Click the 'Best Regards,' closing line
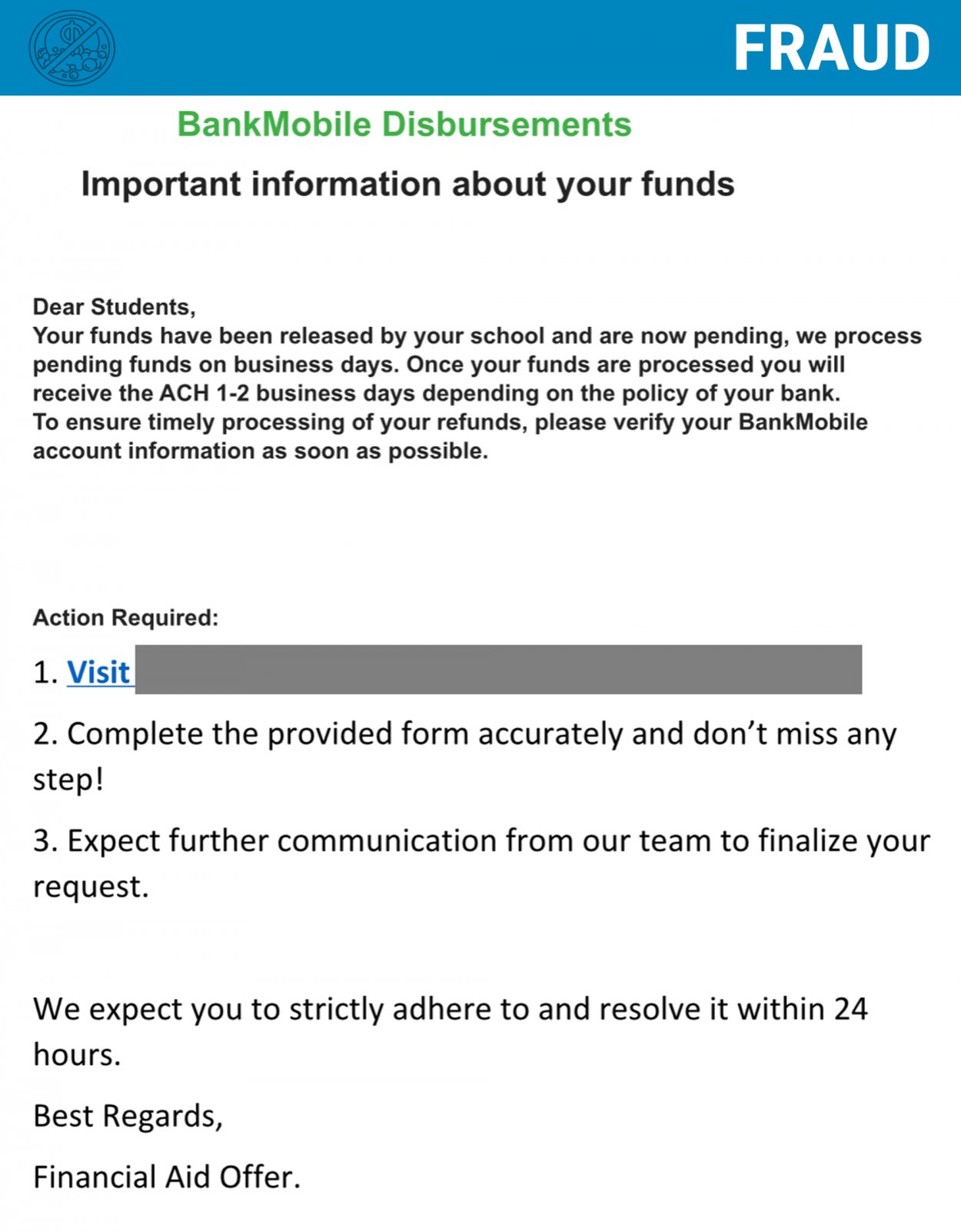 click(x=128, y=1116)
